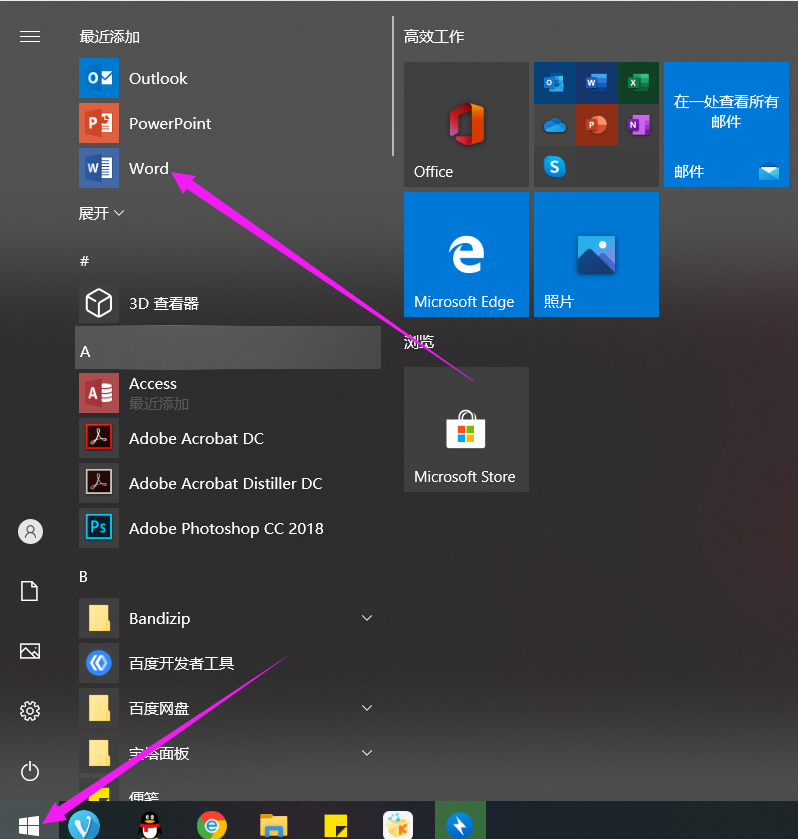Launch 百度开发者工具
The width and height of the screenshot is (798, 839).
pos(229,663)
